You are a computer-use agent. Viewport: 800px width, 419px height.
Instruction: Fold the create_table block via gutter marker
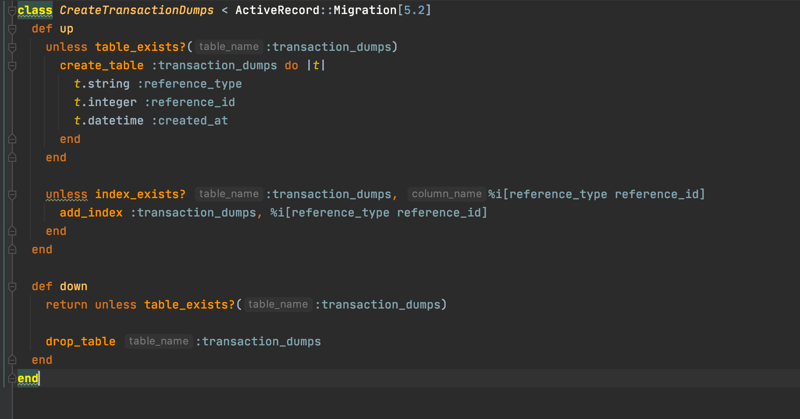click(12, 66)
